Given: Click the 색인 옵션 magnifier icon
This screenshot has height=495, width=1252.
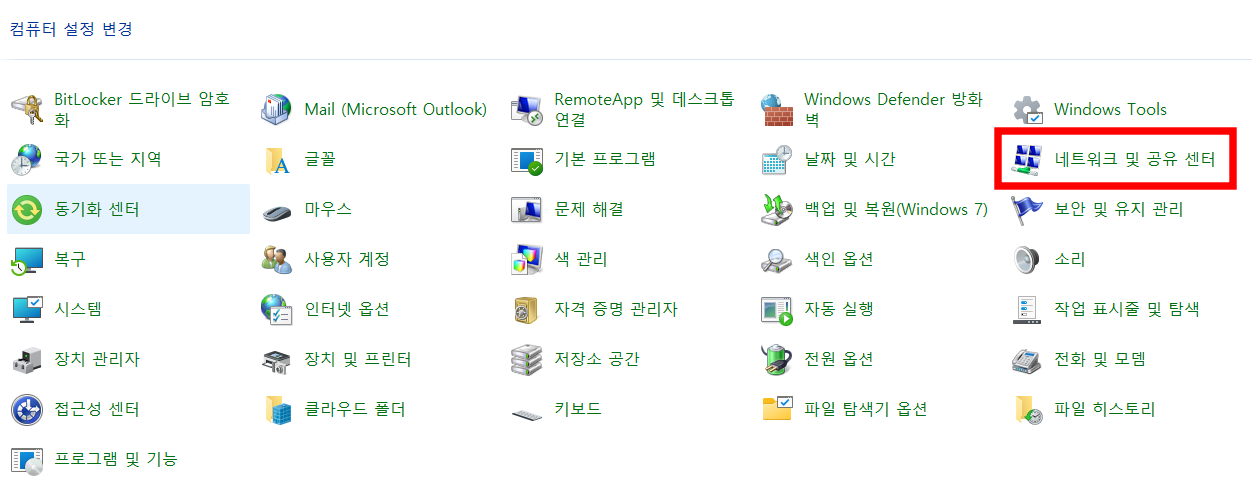Looking at the screenshot, I should click(777, 259).
